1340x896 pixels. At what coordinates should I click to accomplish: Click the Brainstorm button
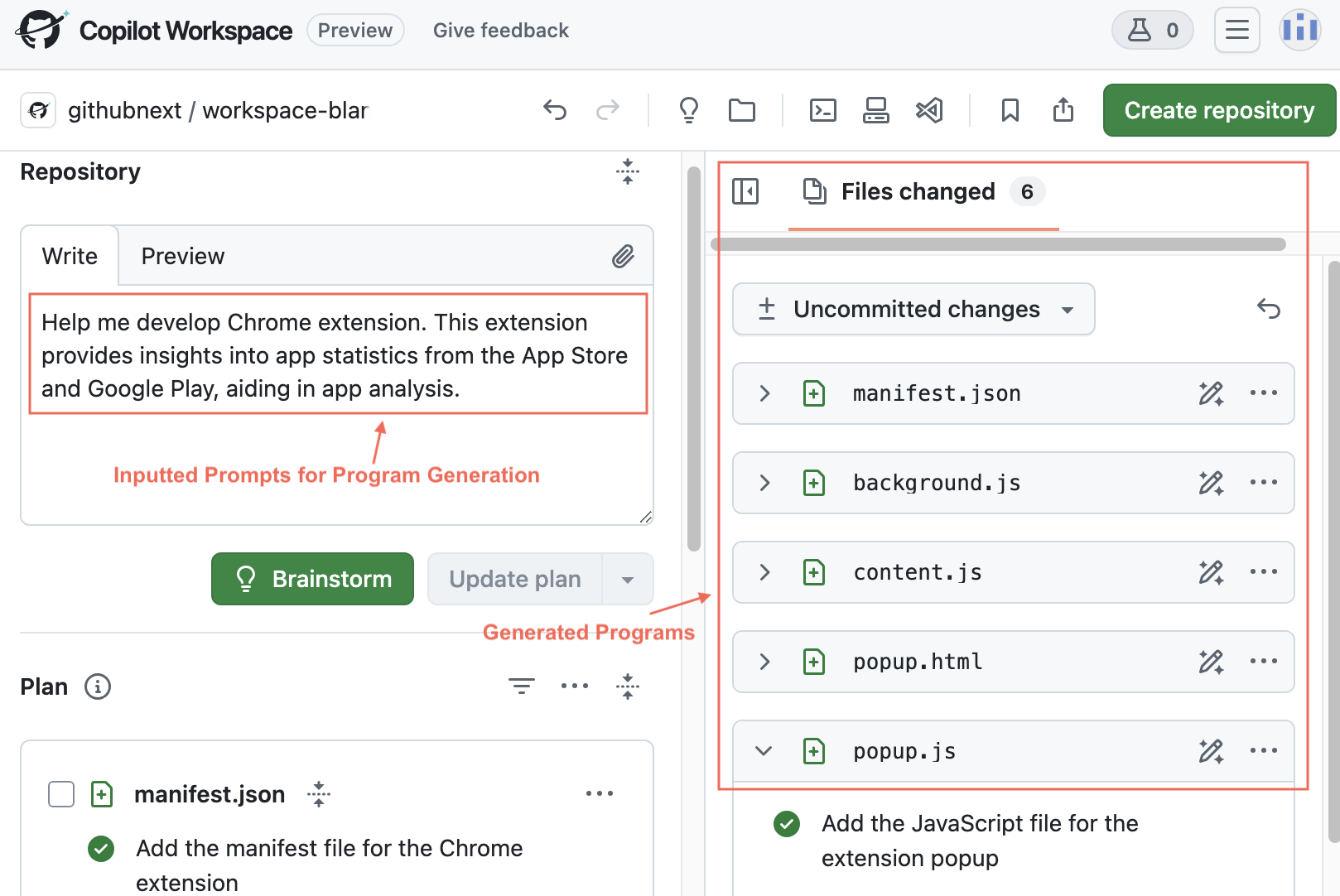(312, 579)
